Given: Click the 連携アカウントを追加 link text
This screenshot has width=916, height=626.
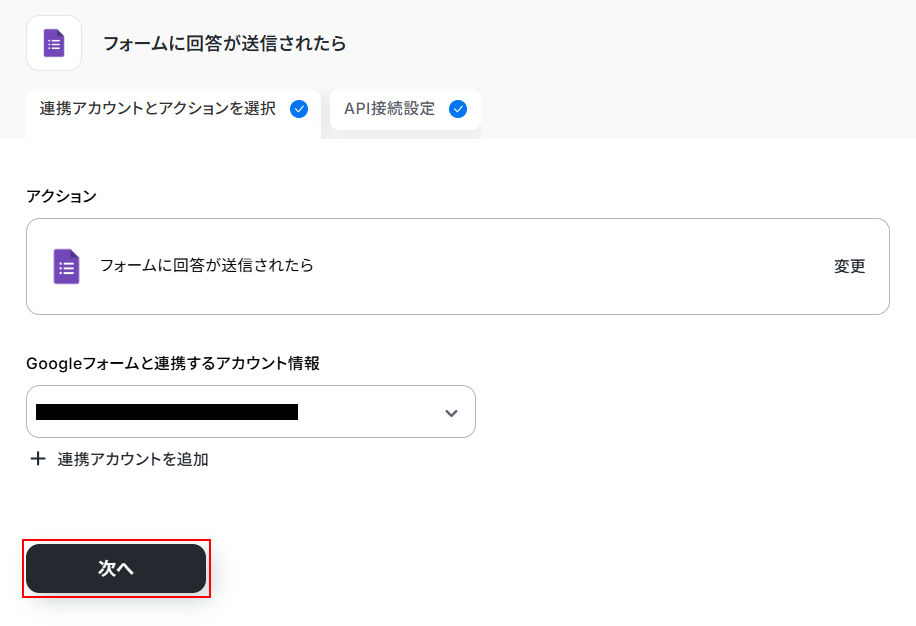Looking at the screenshot, I should (133, 459).
